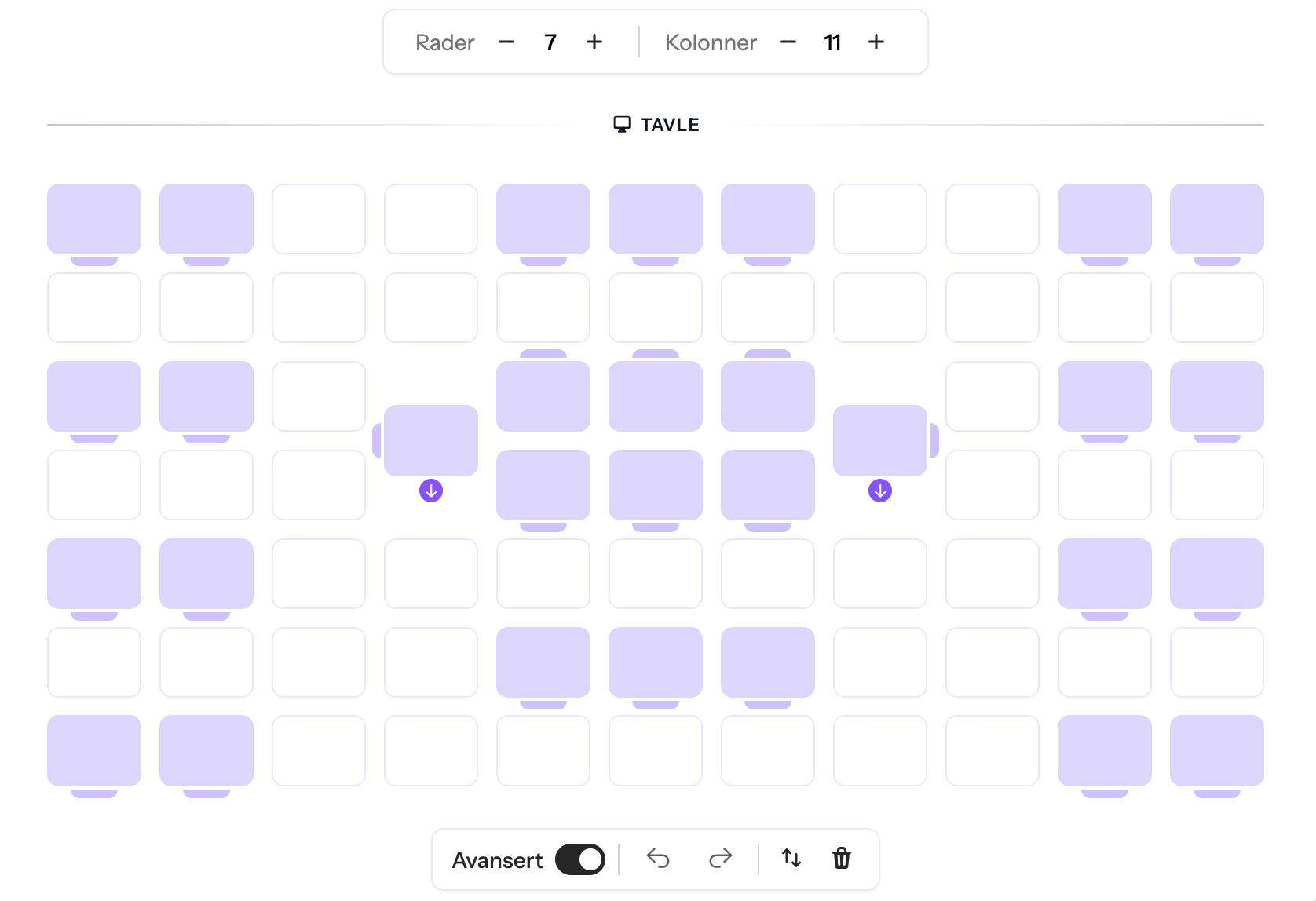Select the sideways desk right of the center block
This screenshot has width=1316, height=901.
(x=880, y=440)
